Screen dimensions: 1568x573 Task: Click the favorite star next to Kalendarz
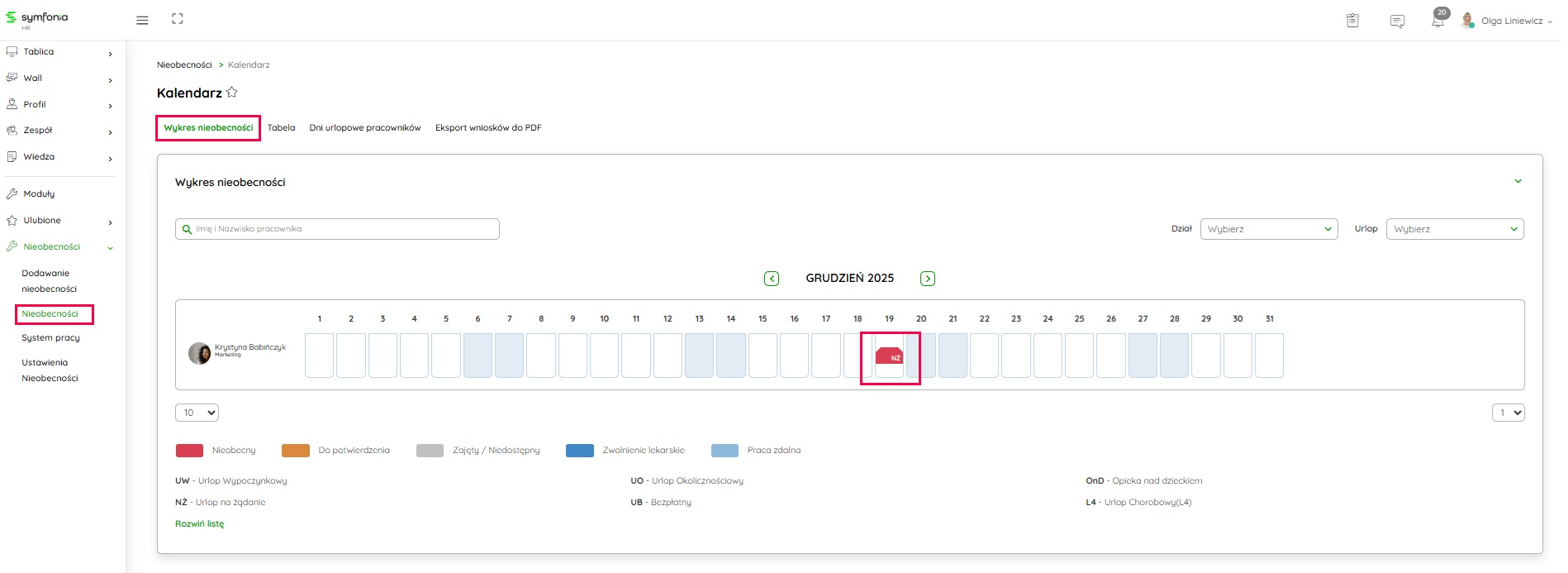click(x=232, y=93)
